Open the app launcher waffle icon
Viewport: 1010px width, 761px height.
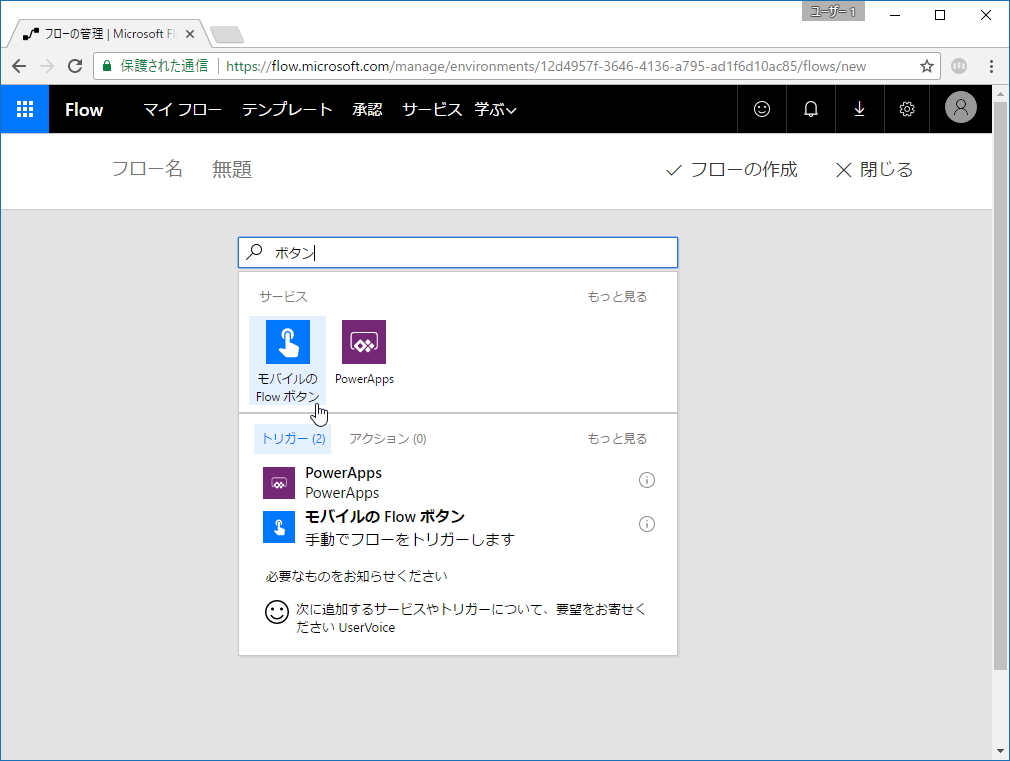[24, 109]
